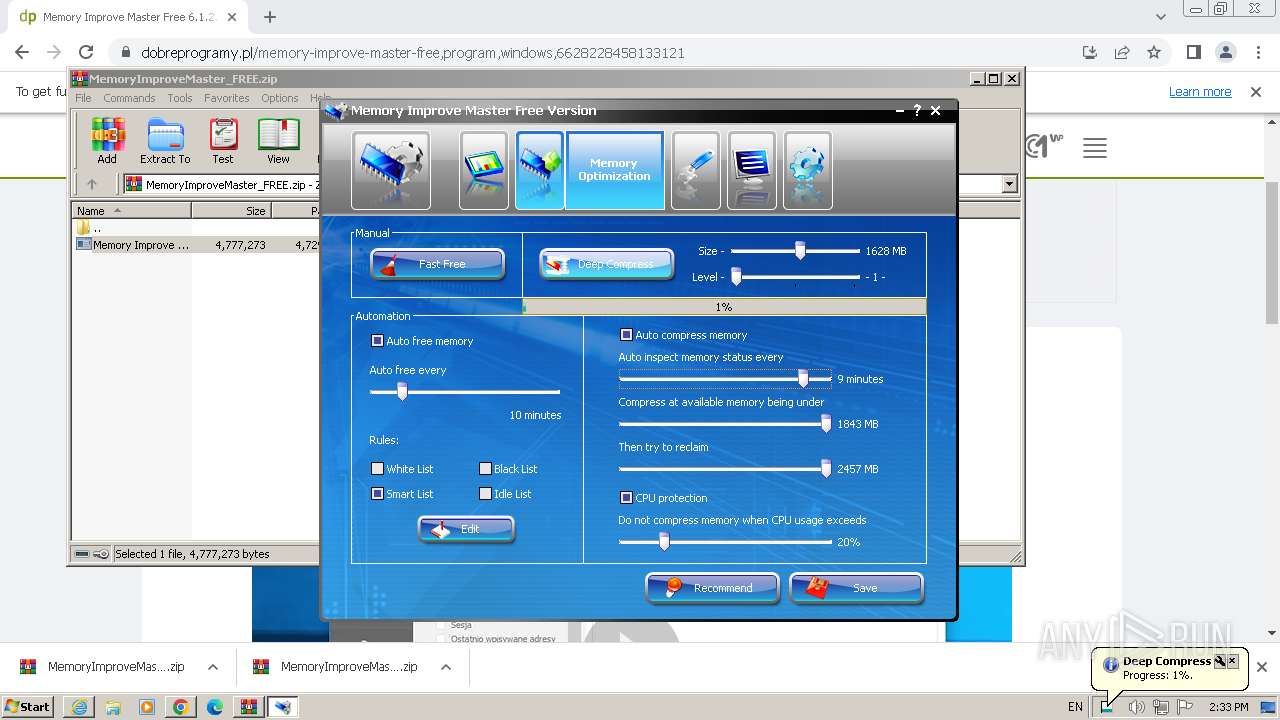Open the Chrome profile avatar

coord(1225,53)
